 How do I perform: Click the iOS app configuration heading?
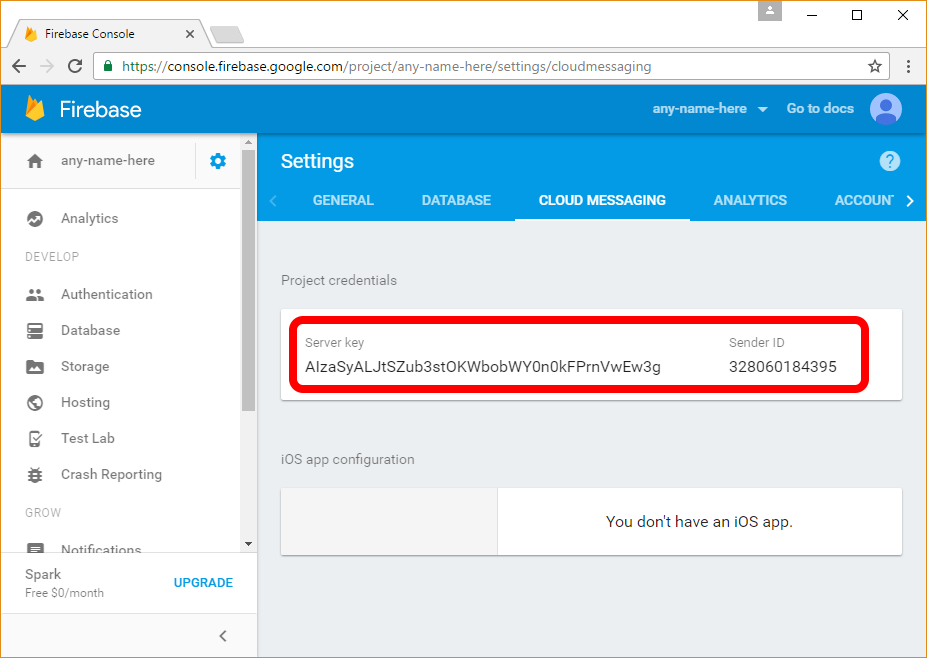click(348, 459)
